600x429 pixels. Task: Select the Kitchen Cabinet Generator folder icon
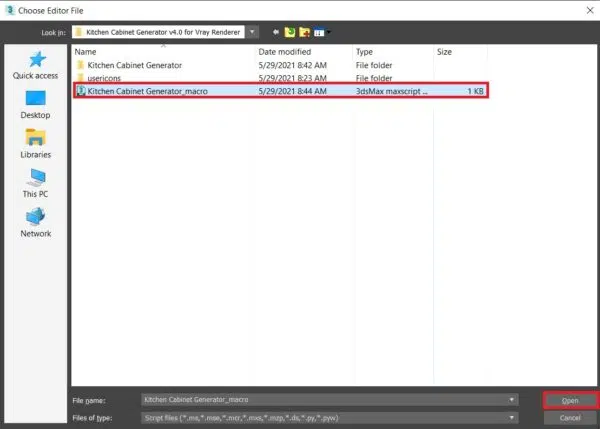click(80, 65)
